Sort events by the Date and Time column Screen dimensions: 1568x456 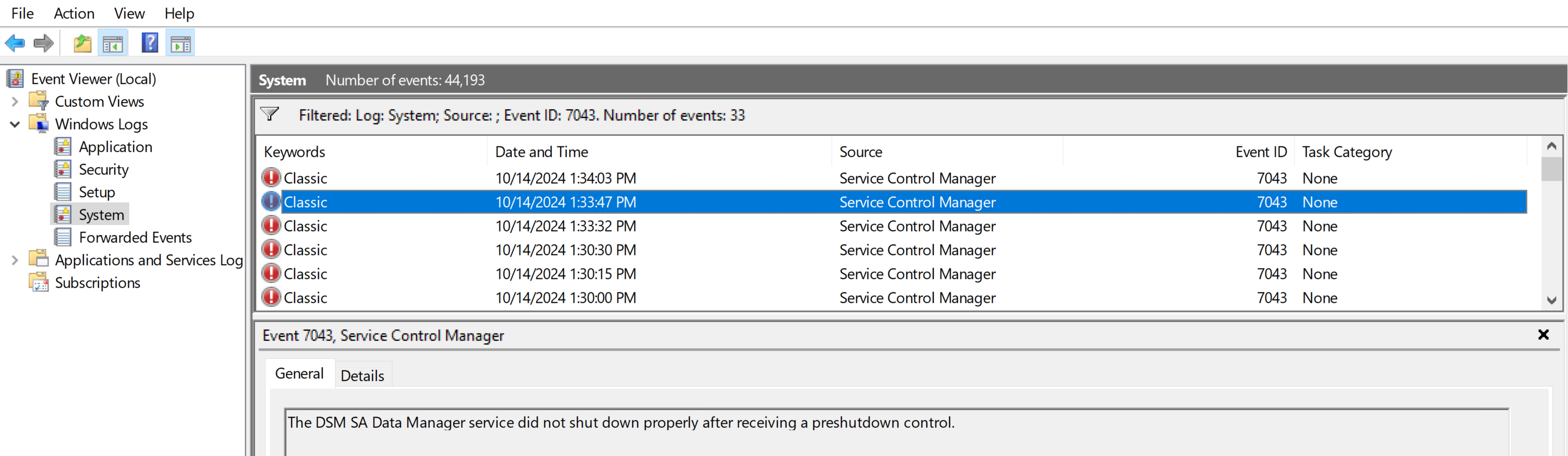pos(541,151)
